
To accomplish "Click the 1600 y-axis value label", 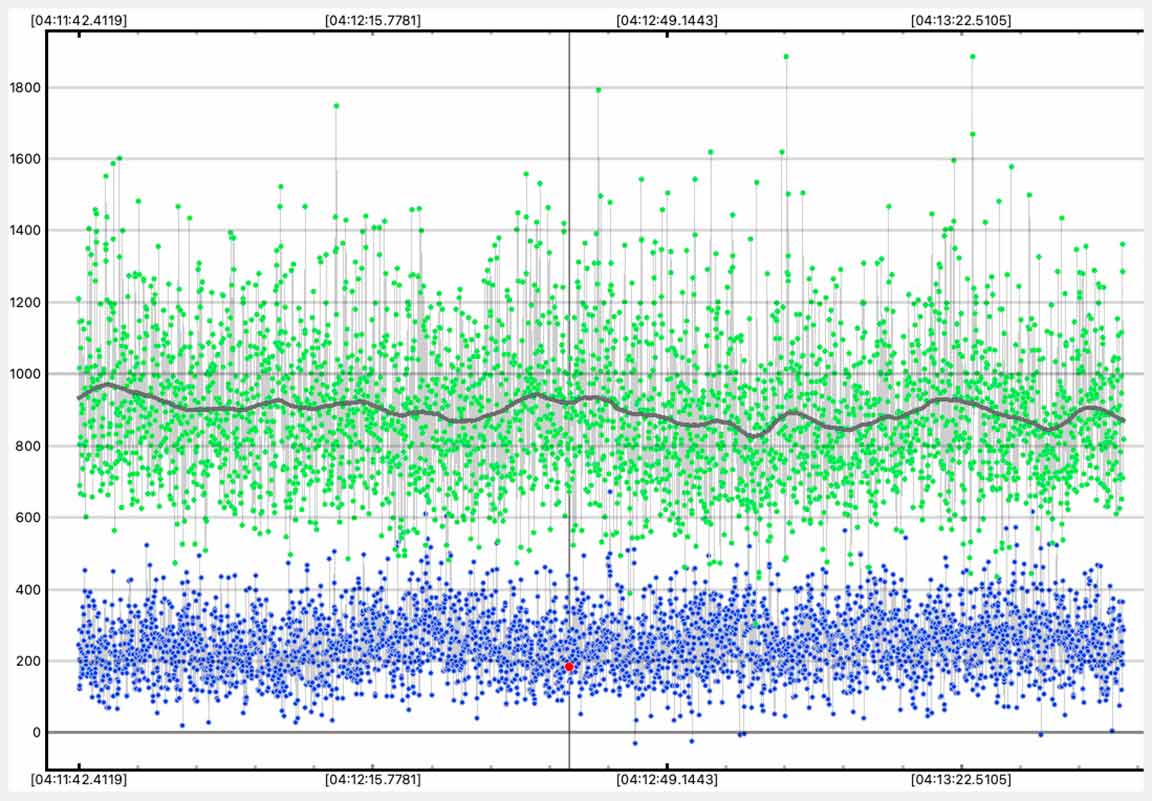I will [23, 159].
